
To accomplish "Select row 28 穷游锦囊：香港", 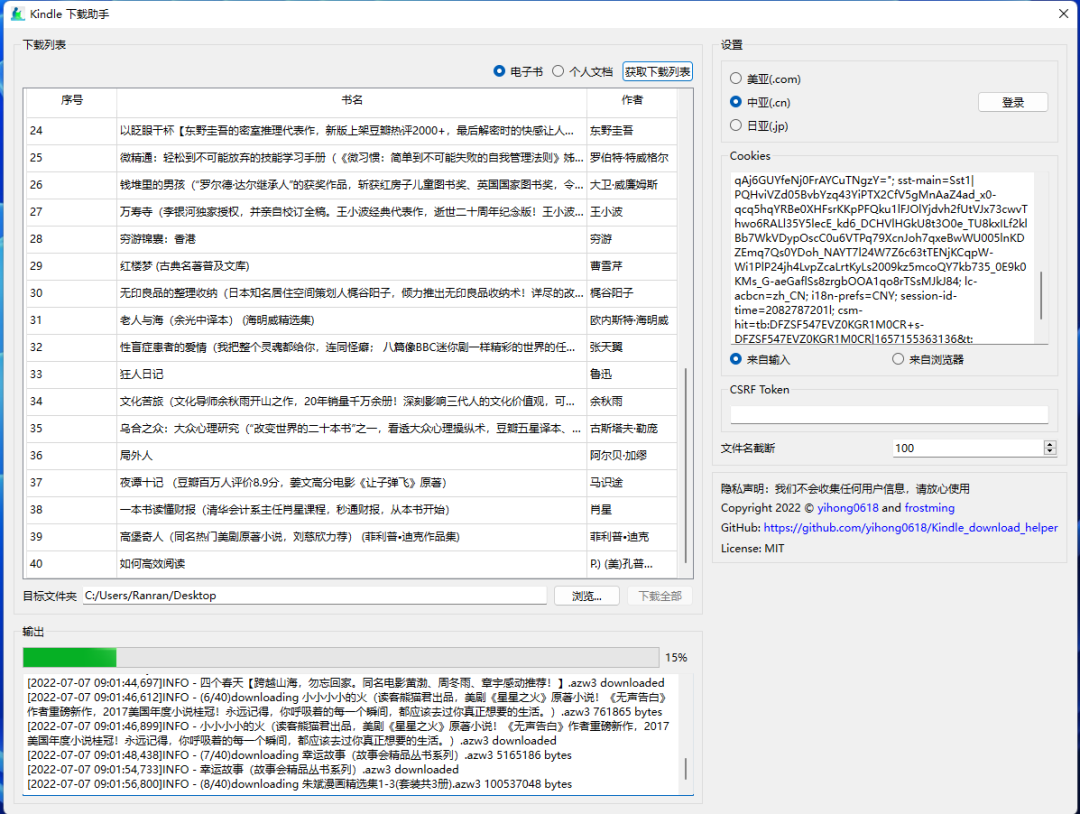I will 352,239.
